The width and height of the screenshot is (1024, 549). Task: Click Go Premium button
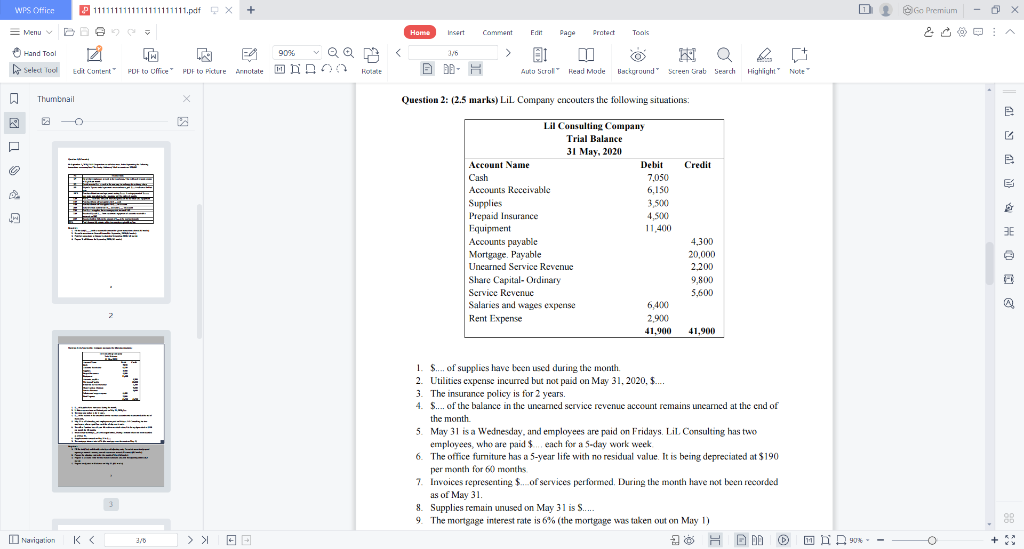point(930,10)
